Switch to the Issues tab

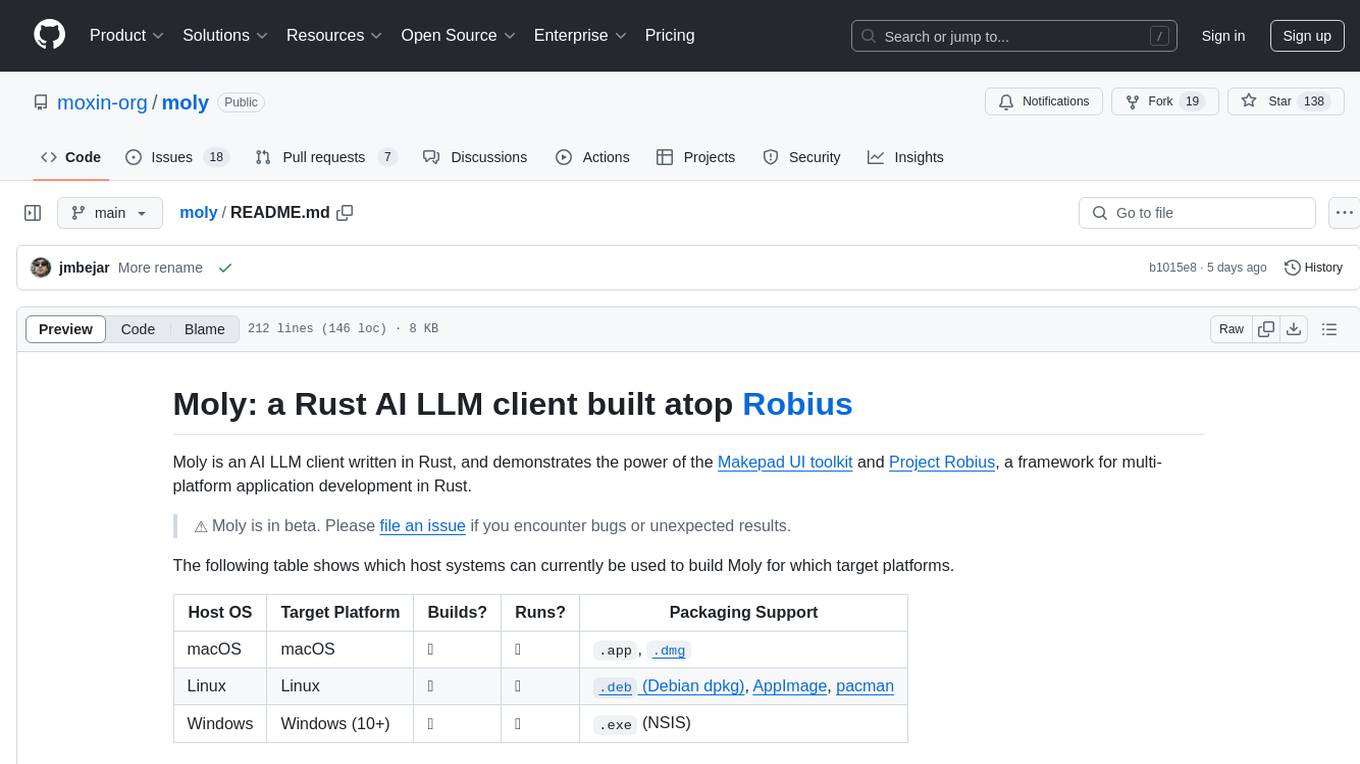(x=177, y=157)
